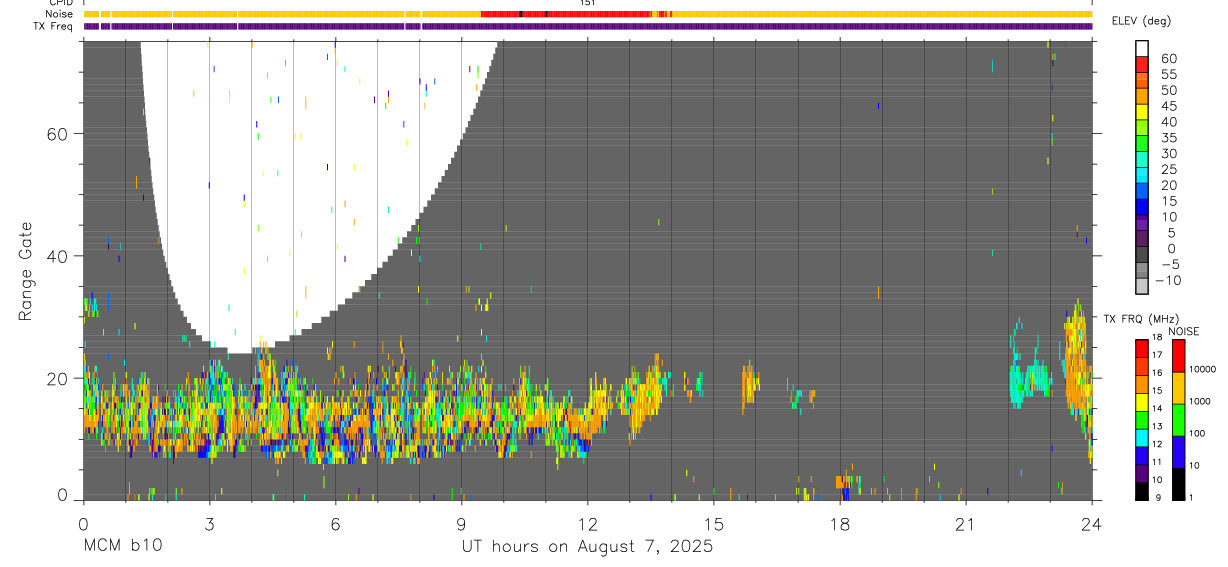Click the 25 value in ELEV legend
The height and width of the screenshot is (567, 1228).
(1167, 170)
